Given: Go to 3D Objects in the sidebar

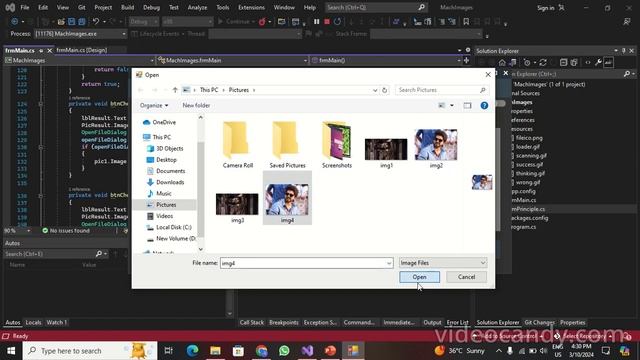Looking at the screenshot, I should click(x=169, y=149).
